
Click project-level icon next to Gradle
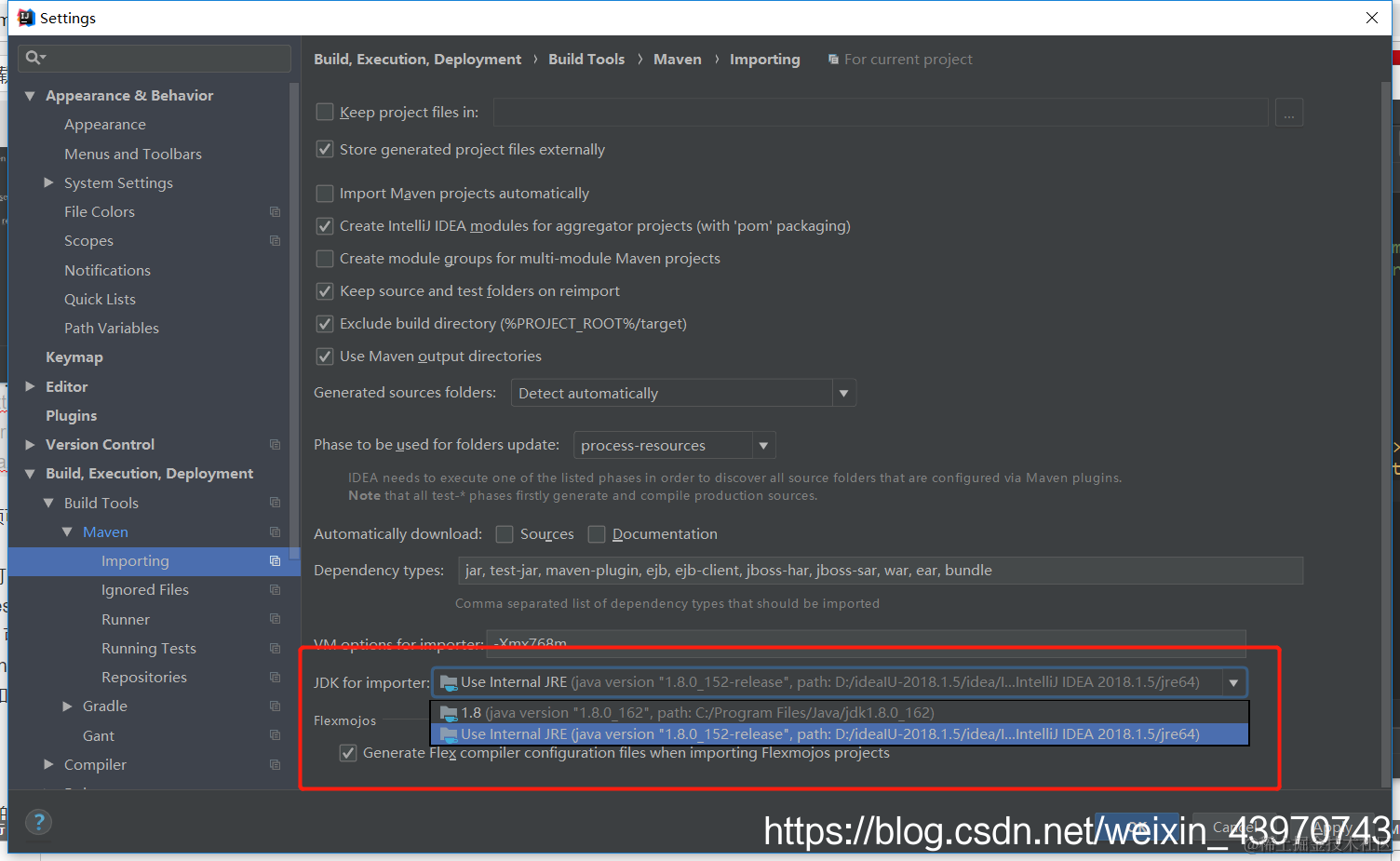(275, 706)
